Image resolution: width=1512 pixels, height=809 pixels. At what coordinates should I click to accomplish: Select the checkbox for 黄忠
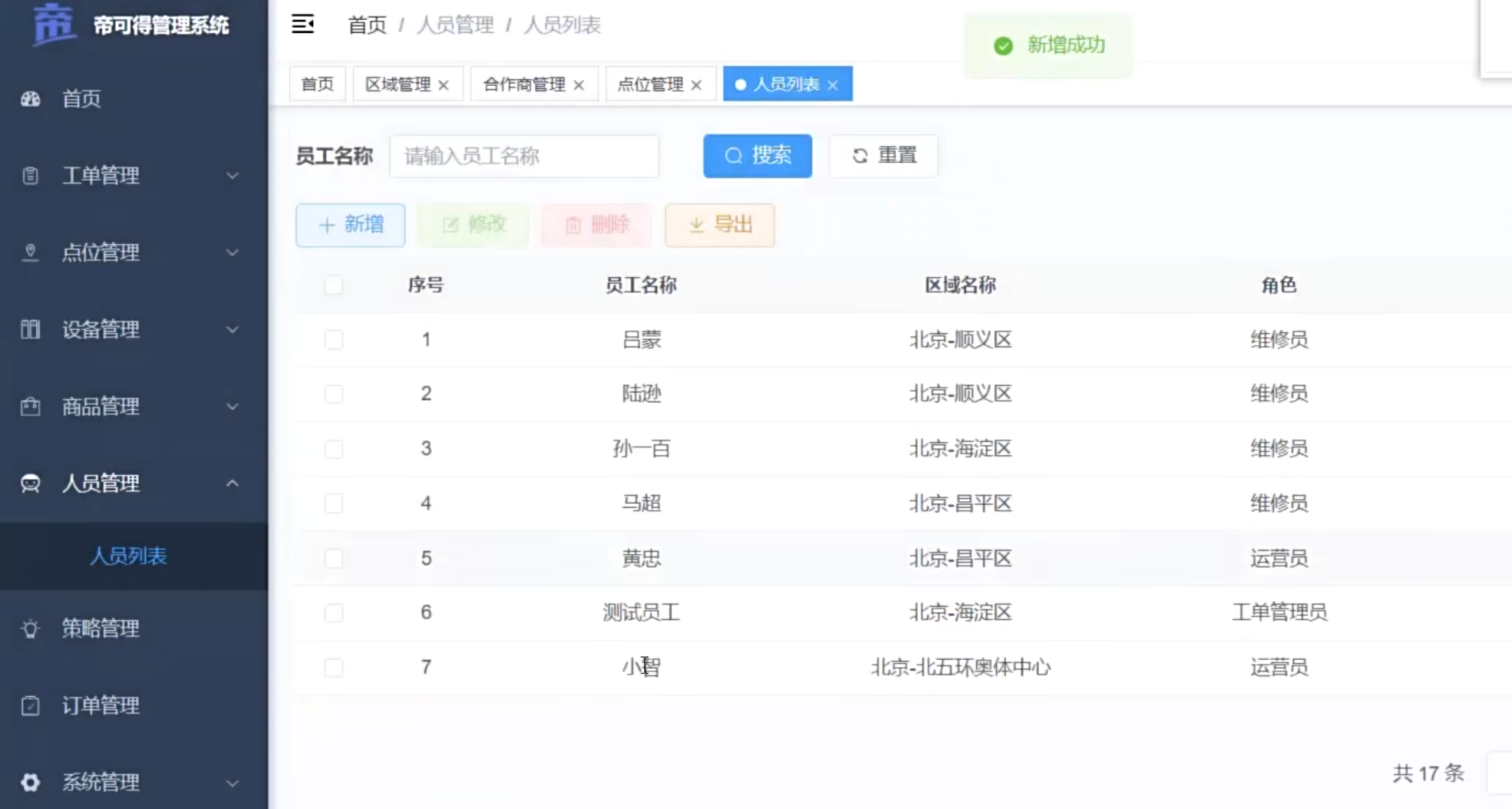(x=334, y=558)
